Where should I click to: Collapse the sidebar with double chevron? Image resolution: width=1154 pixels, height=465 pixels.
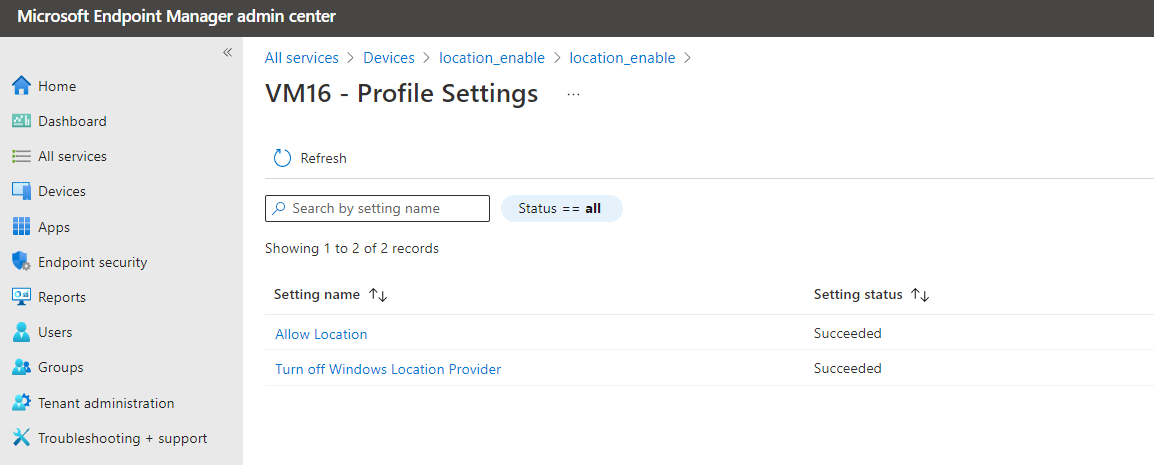point(227,52)
